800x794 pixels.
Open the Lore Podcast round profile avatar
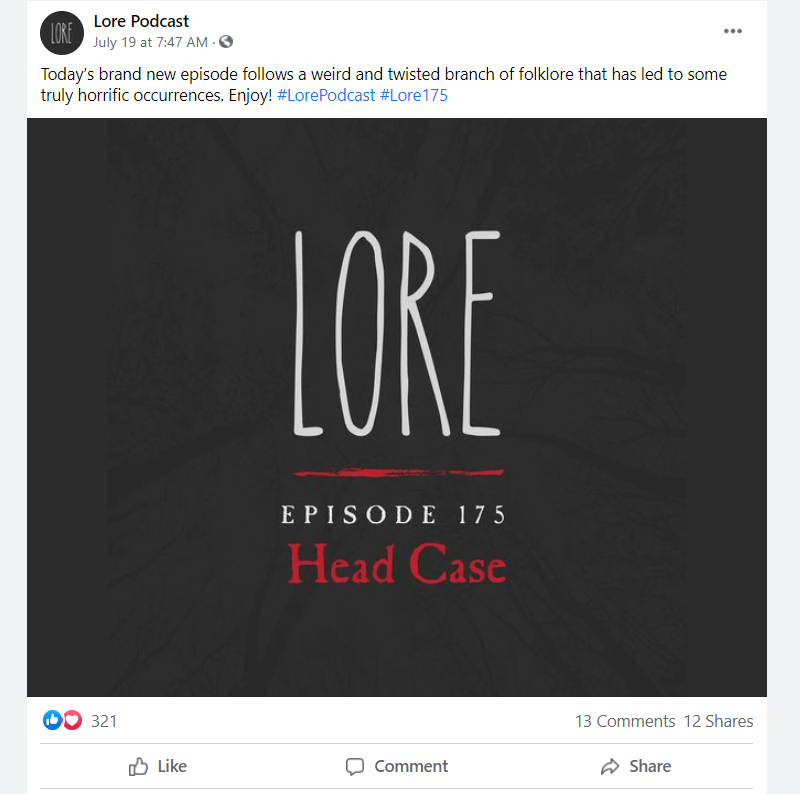(62, 33)
